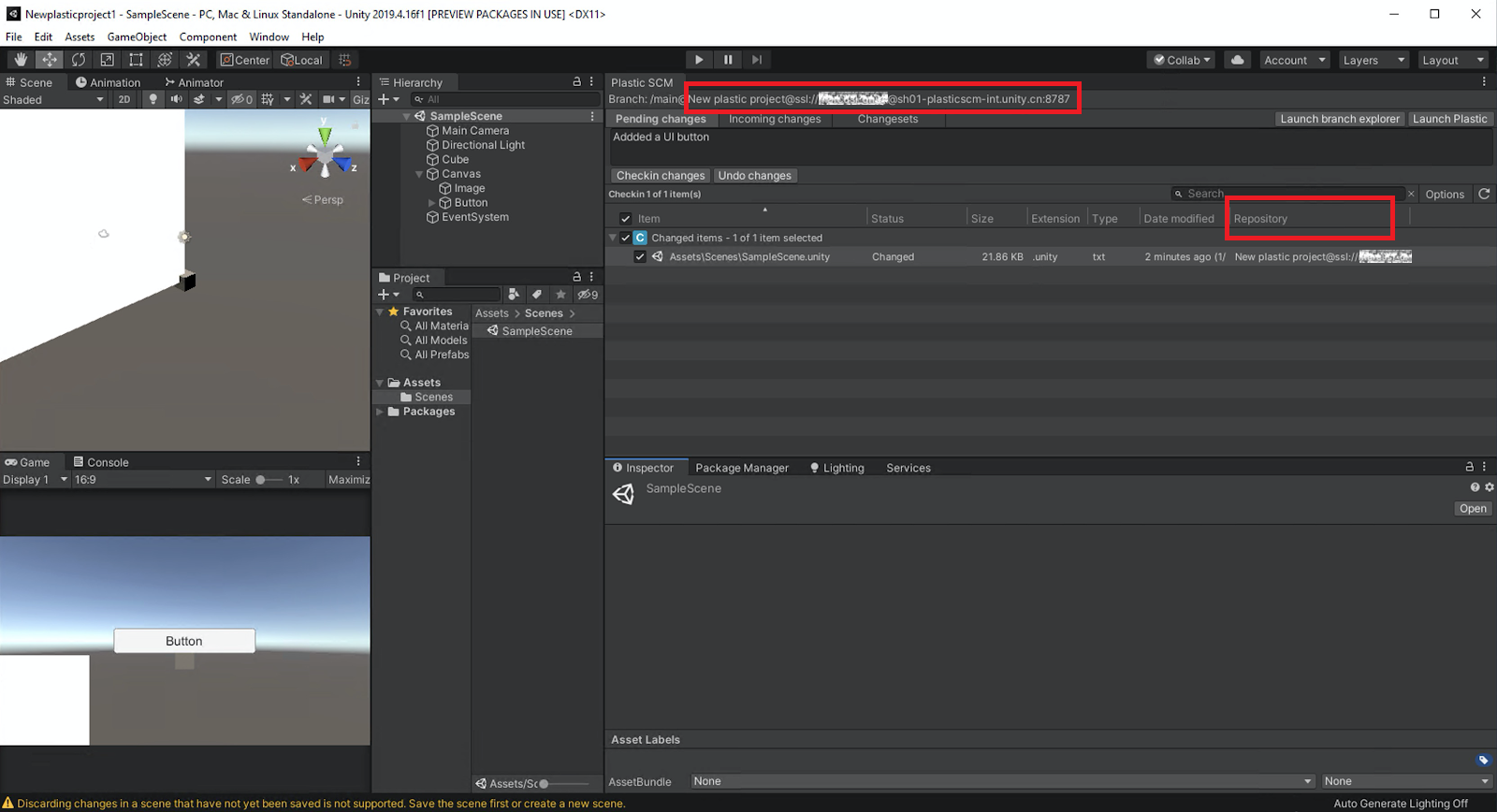Toggle scene audio speaker icon
Screen dimensions: 1497x812
tap(176, 99)
